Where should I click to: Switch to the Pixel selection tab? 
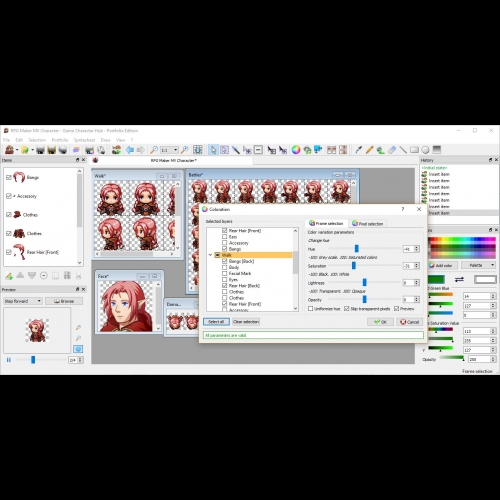click(x=368, y=224)
